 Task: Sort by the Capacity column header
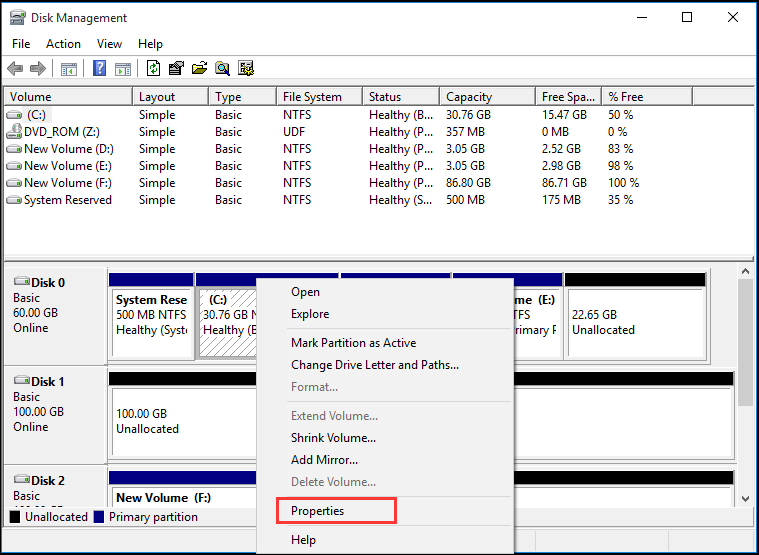click(469, 97)
